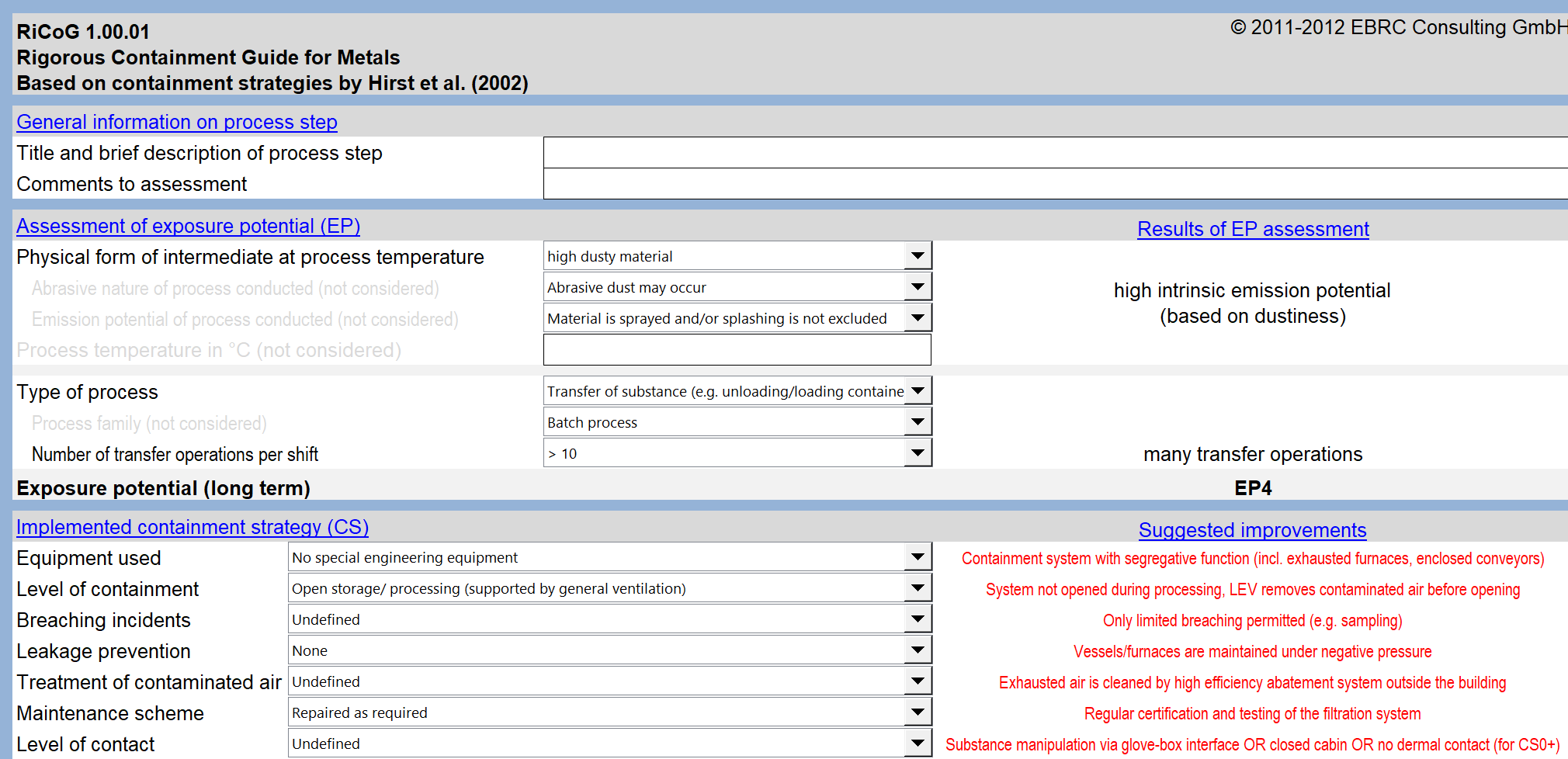Open the 'Assessment of exposure potential (EP)' link
Viewport: 1568px width, 759px height.
(x=188, y=226)
